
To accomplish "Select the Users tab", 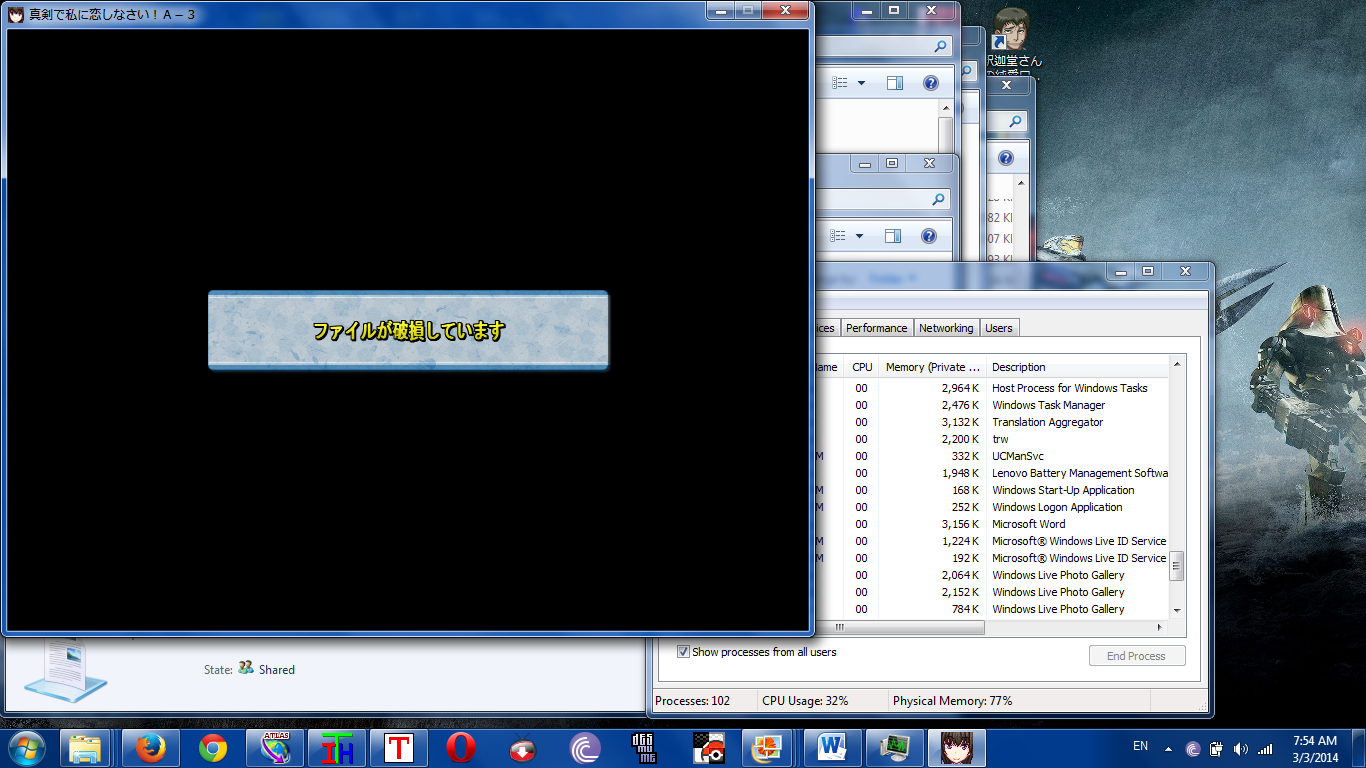I will tap(998, 328).
